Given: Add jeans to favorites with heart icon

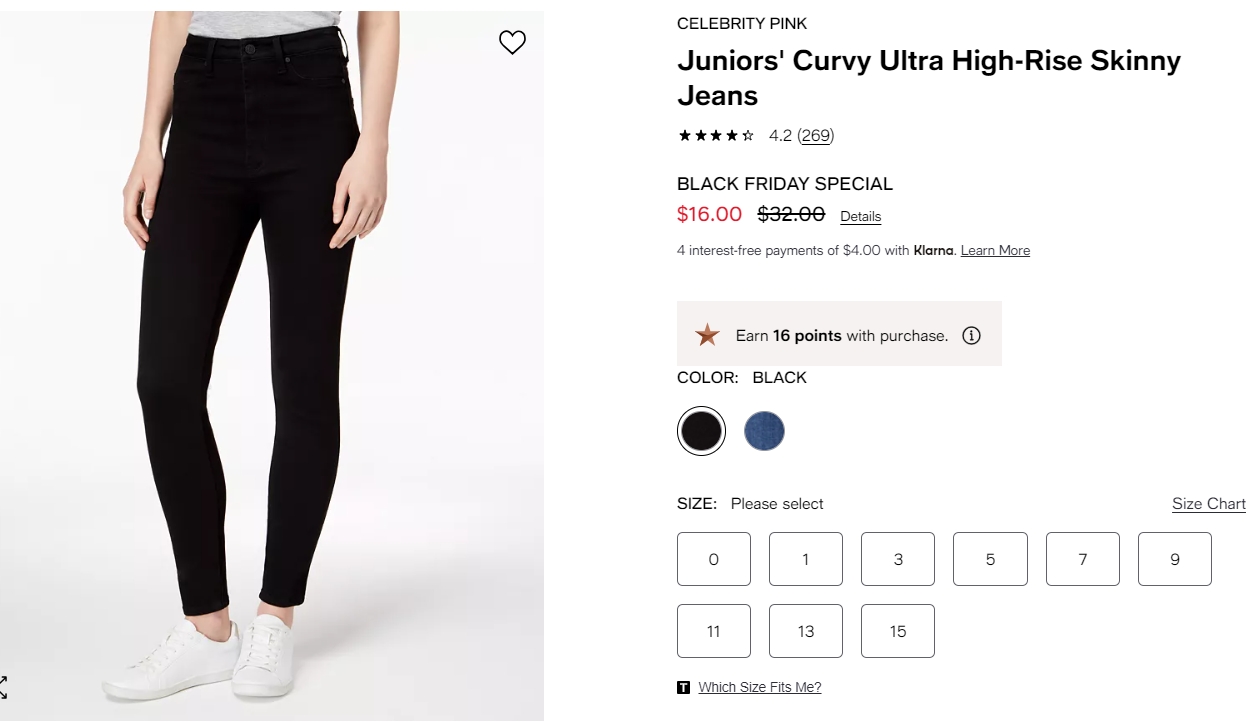Looking at the screenshot, I should pyautogui.click(x=512, y=42).
